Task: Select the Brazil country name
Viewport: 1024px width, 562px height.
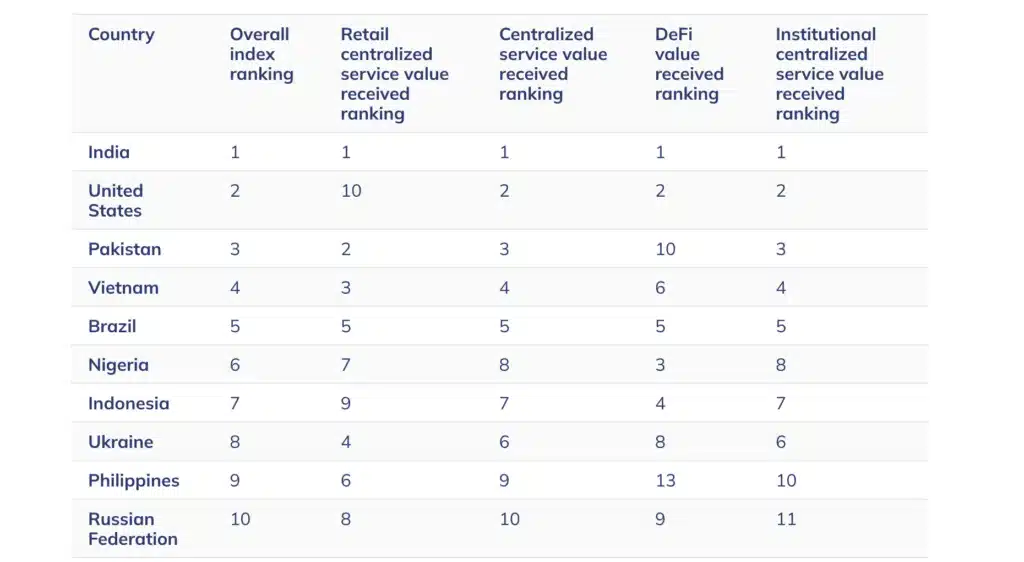Action: (x=112, y=326)
